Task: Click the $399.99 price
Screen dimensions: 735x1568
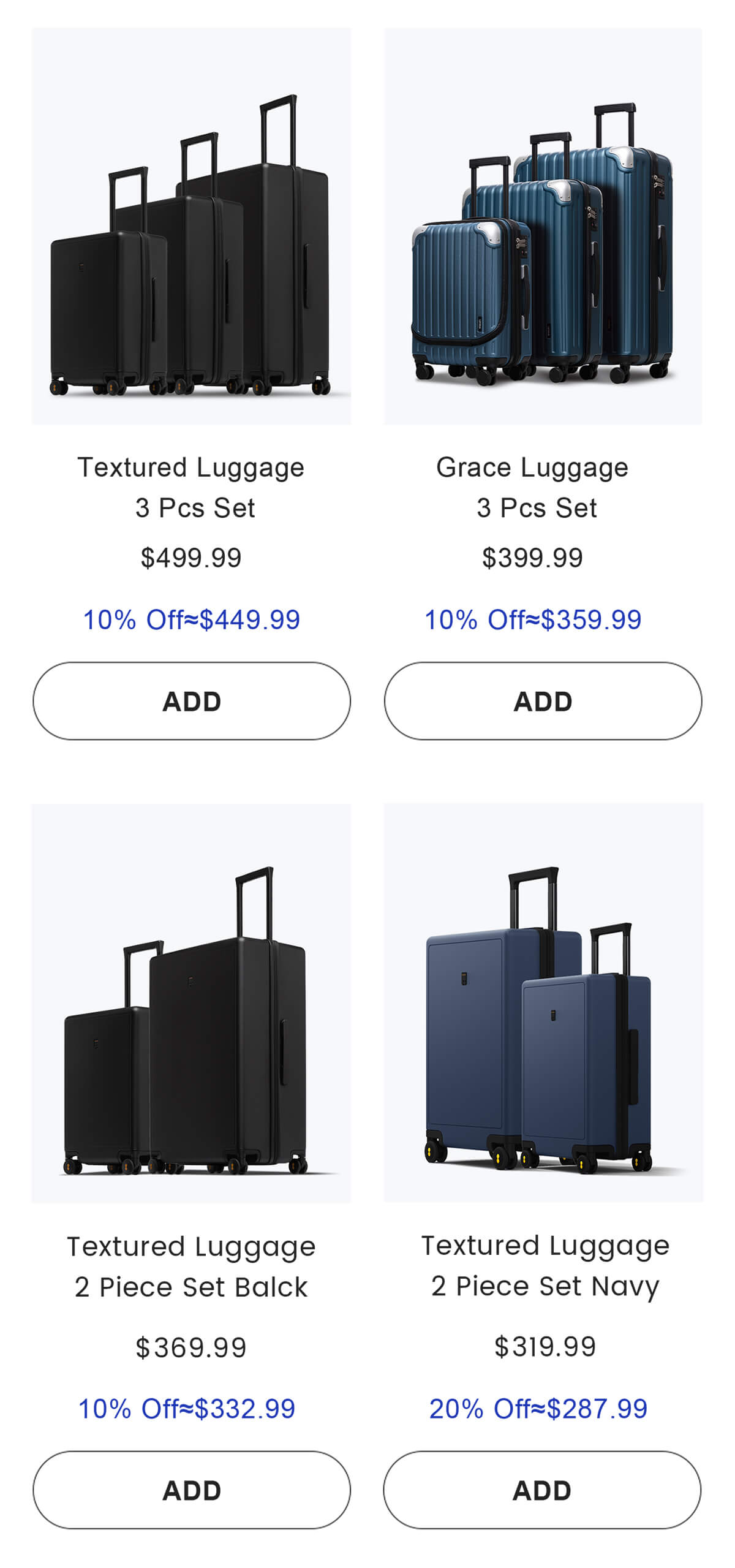Action: point(532,558)
